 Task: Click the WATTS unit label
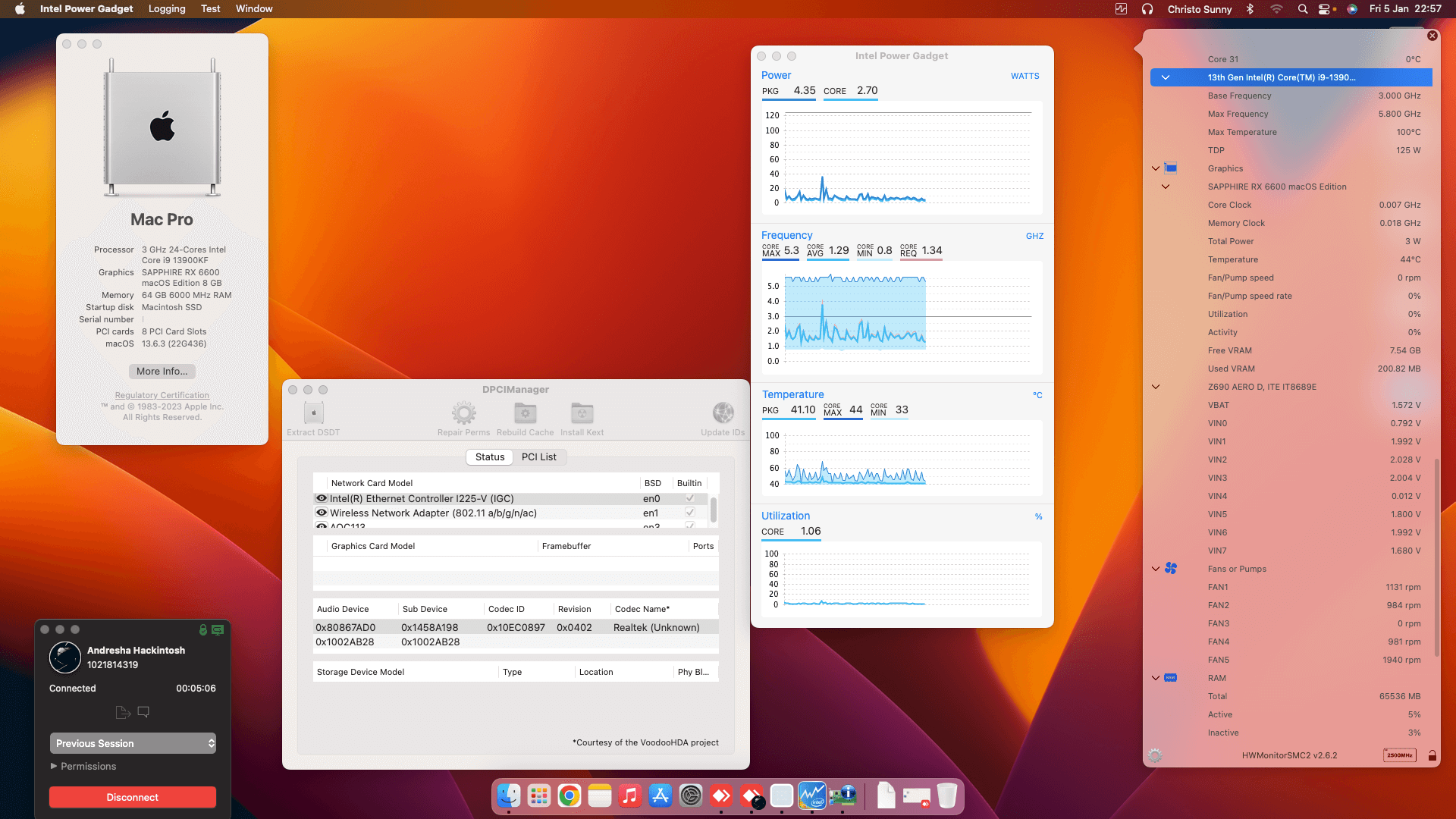[x=1025, y=76]
